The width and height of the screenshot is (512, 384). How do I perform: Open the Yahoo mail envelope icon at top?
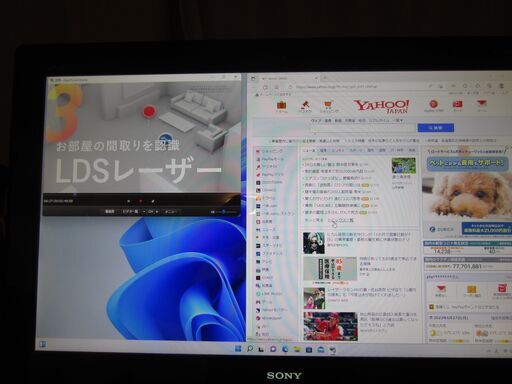(x=481, y=104)
